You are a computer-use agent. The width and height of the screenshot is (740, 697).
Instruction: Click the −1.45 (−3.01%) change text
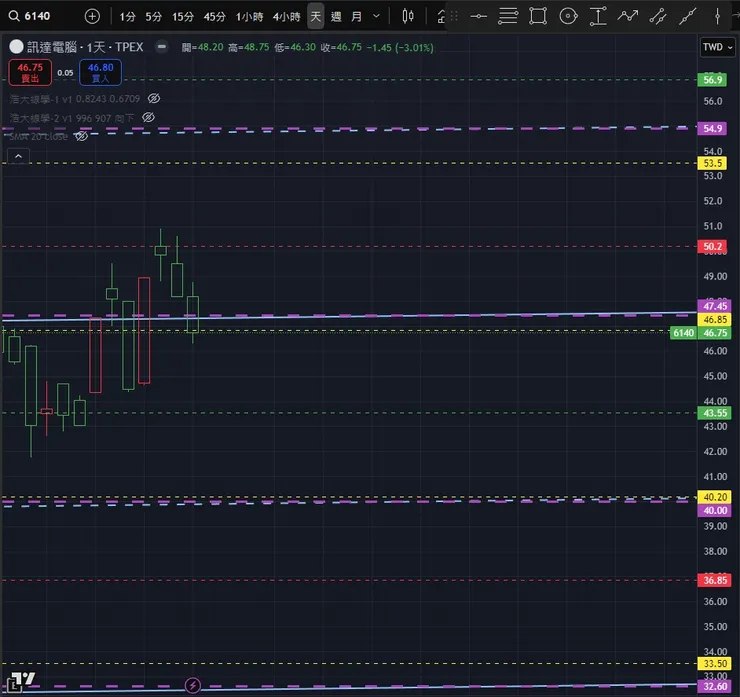[400, 47]
